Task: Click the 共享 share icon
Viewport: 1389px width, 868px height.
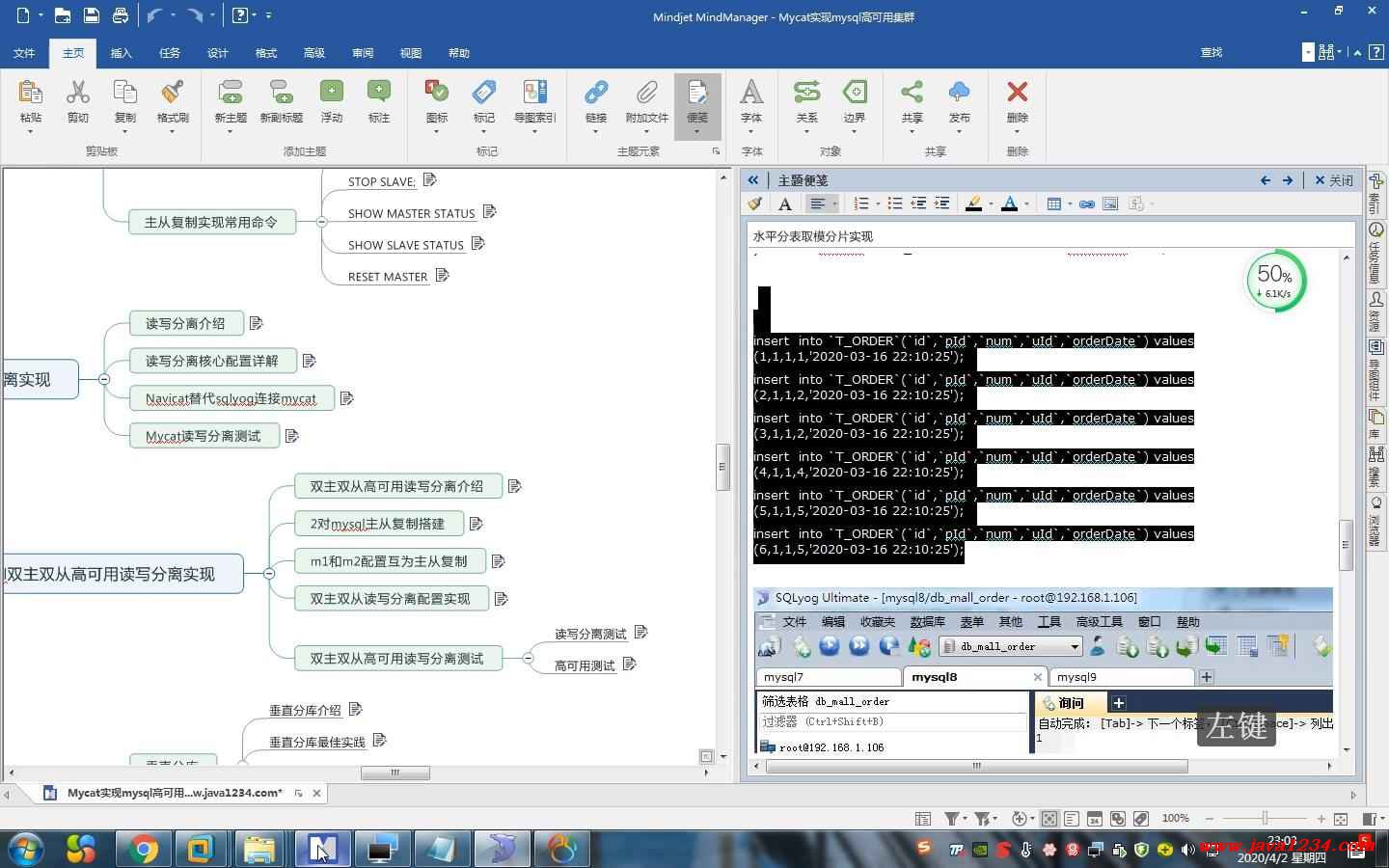Action: (912, 93)
